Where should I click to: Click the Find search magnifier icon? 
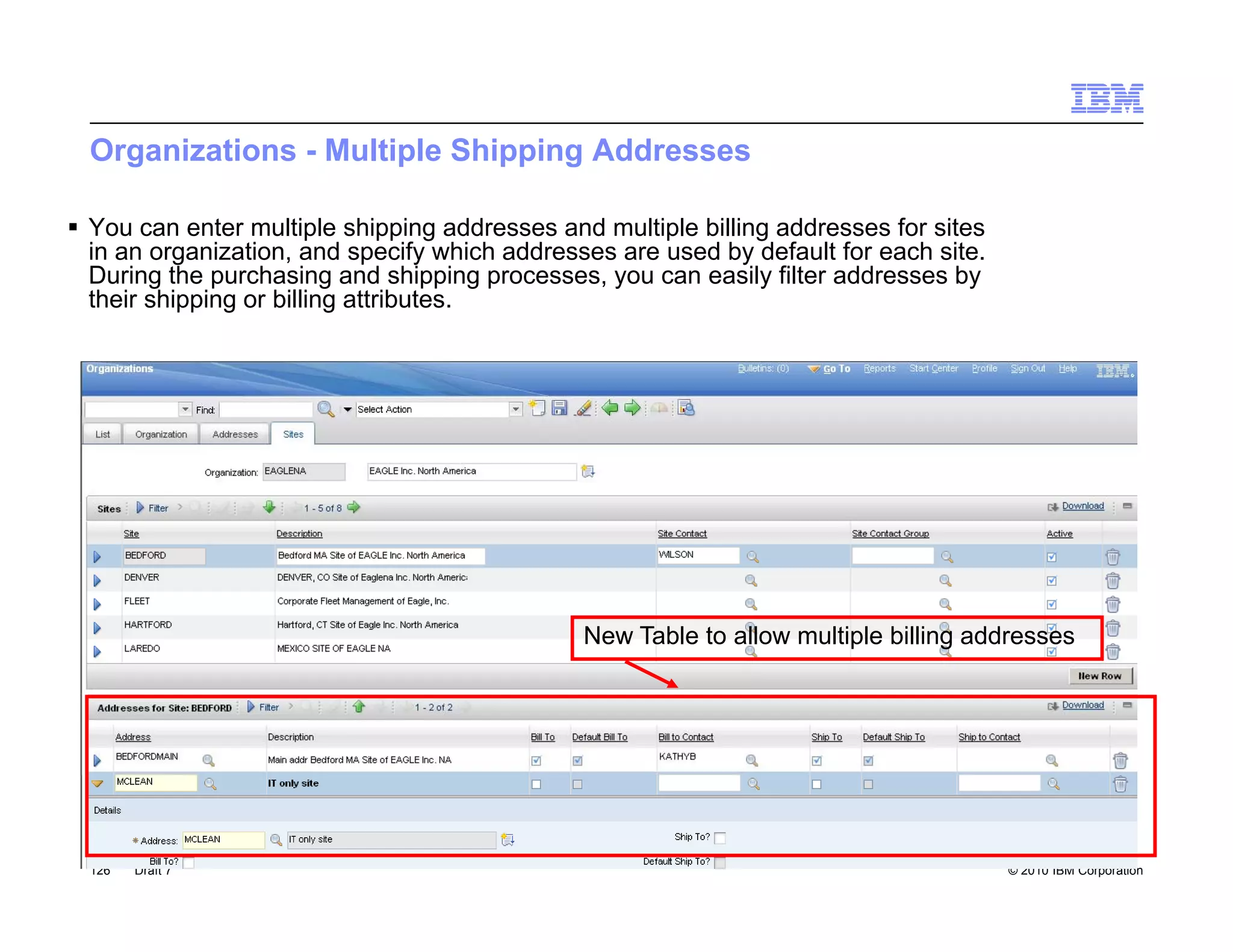325,409
